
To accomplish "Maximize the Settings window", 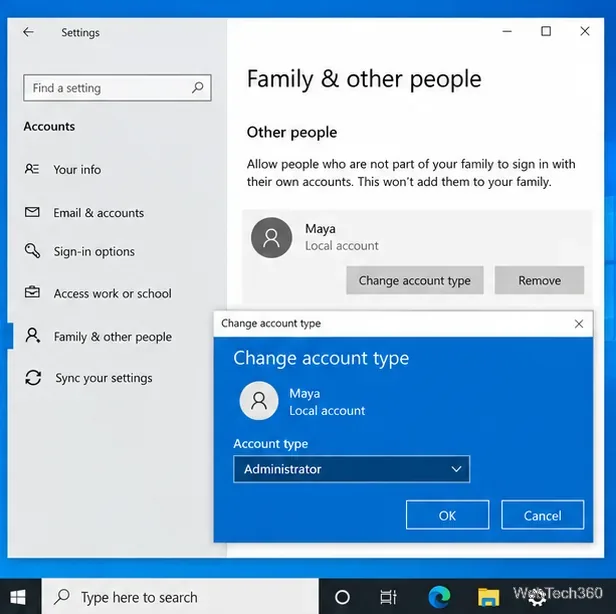I will coord(546,31).
